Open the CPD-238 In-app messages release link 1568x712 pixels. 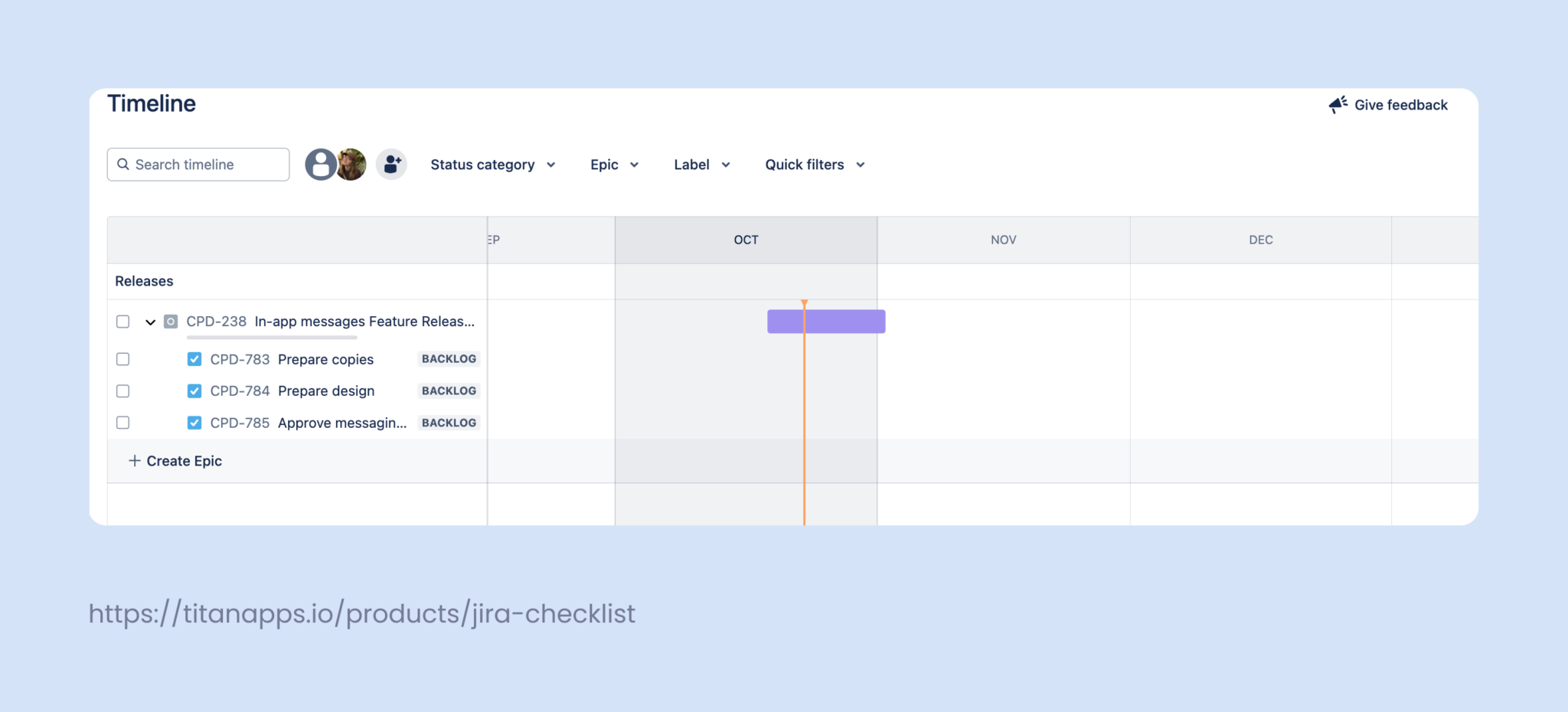tap(329, 322)
